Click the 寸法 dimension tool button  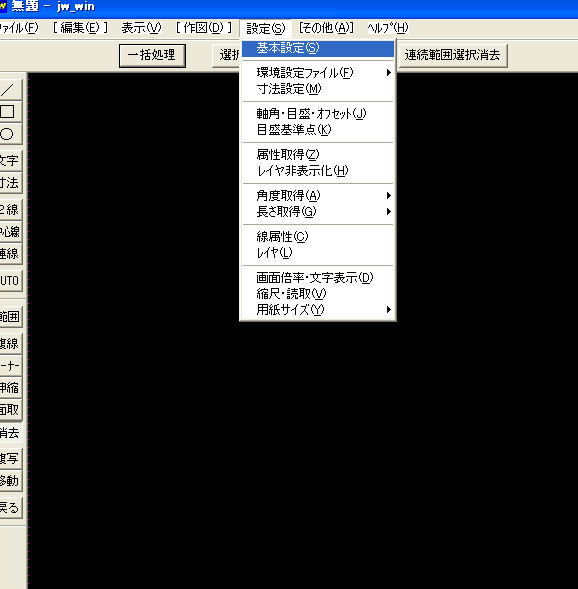tap(10, 183)
